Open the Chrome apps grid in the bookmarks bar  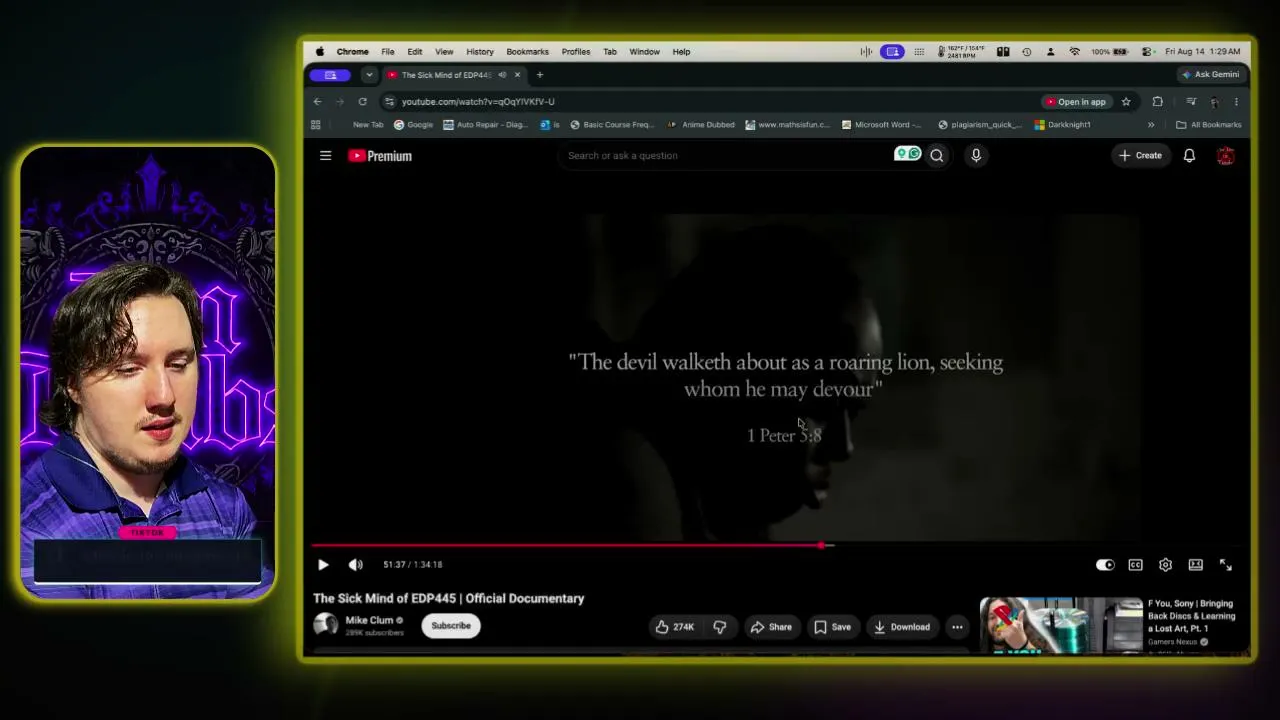316,125
